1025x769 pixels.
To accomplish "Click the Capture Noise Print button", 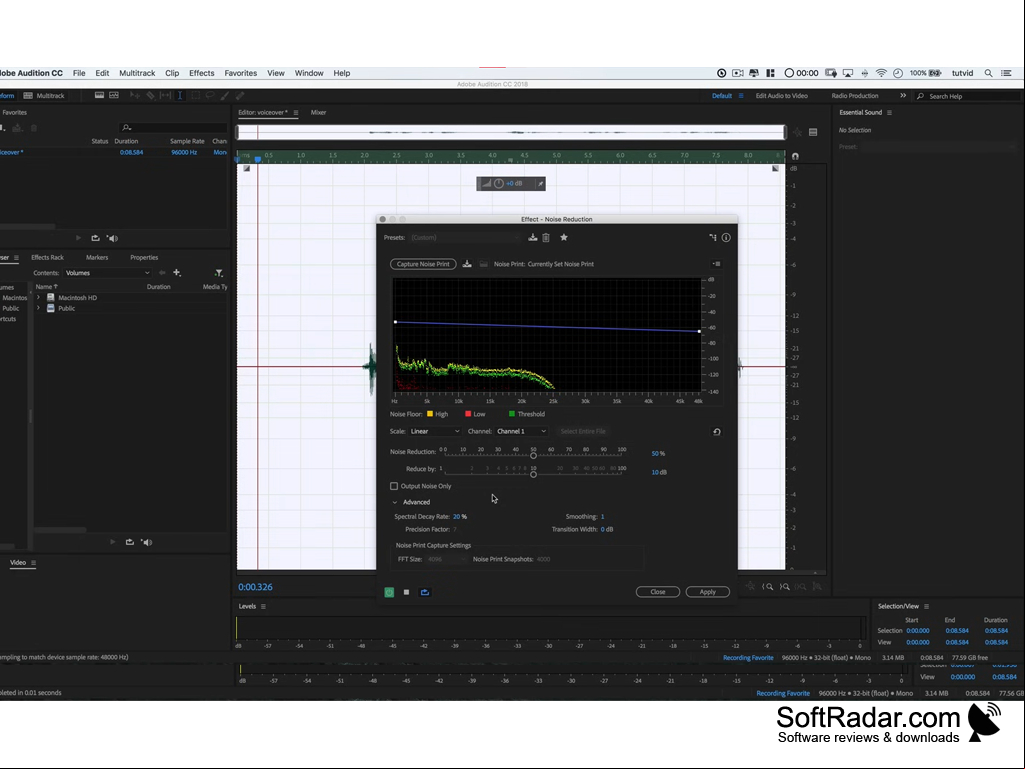I will [423, 264].
